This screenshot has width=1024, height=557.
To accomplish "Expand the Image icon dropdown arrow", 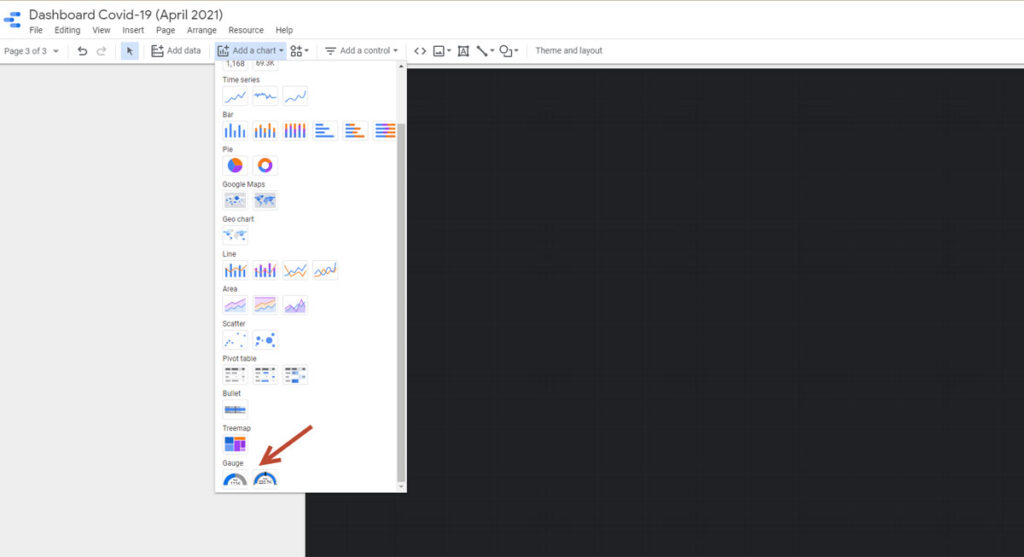I will 449,51.
